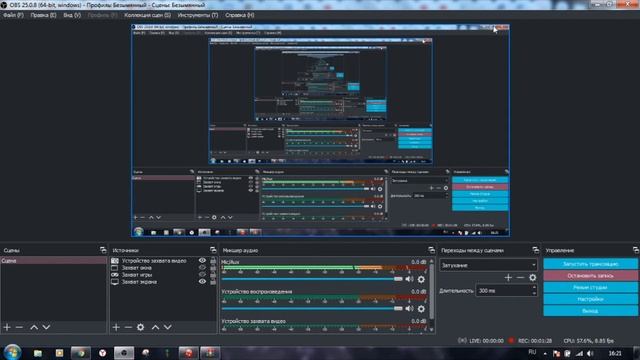This screenshot has width=640, height=360.
Task: Click the REC 00:01:28 status text
Action: coord(535,340)
